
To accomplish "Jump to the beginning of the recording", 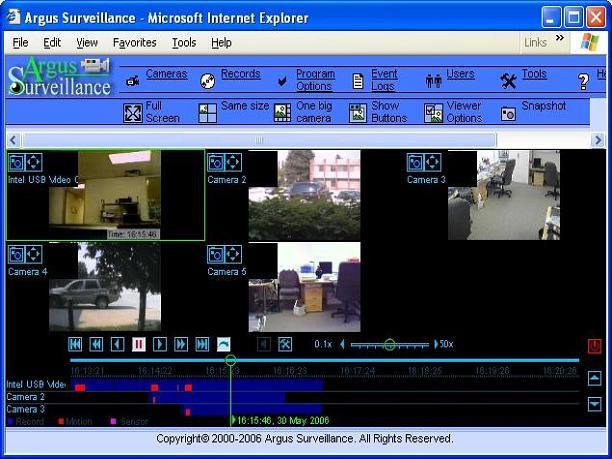I will tap(75, 344).
